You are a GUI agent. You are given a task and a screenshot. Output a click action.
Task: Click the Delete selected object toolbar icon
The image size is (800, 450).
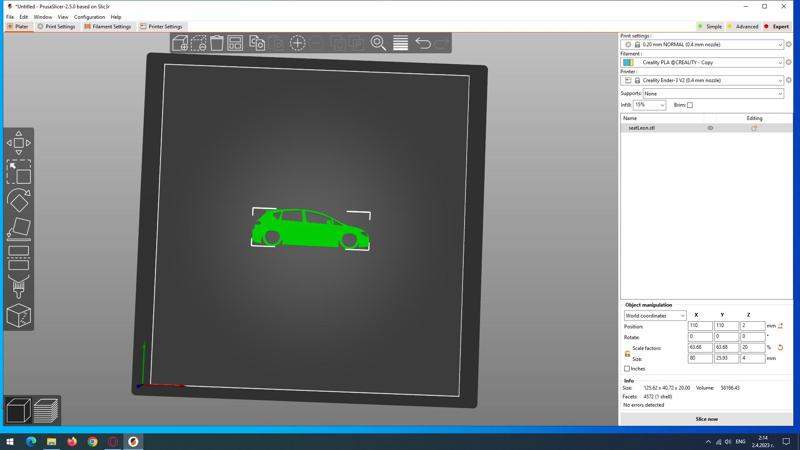tap(198, 43)
